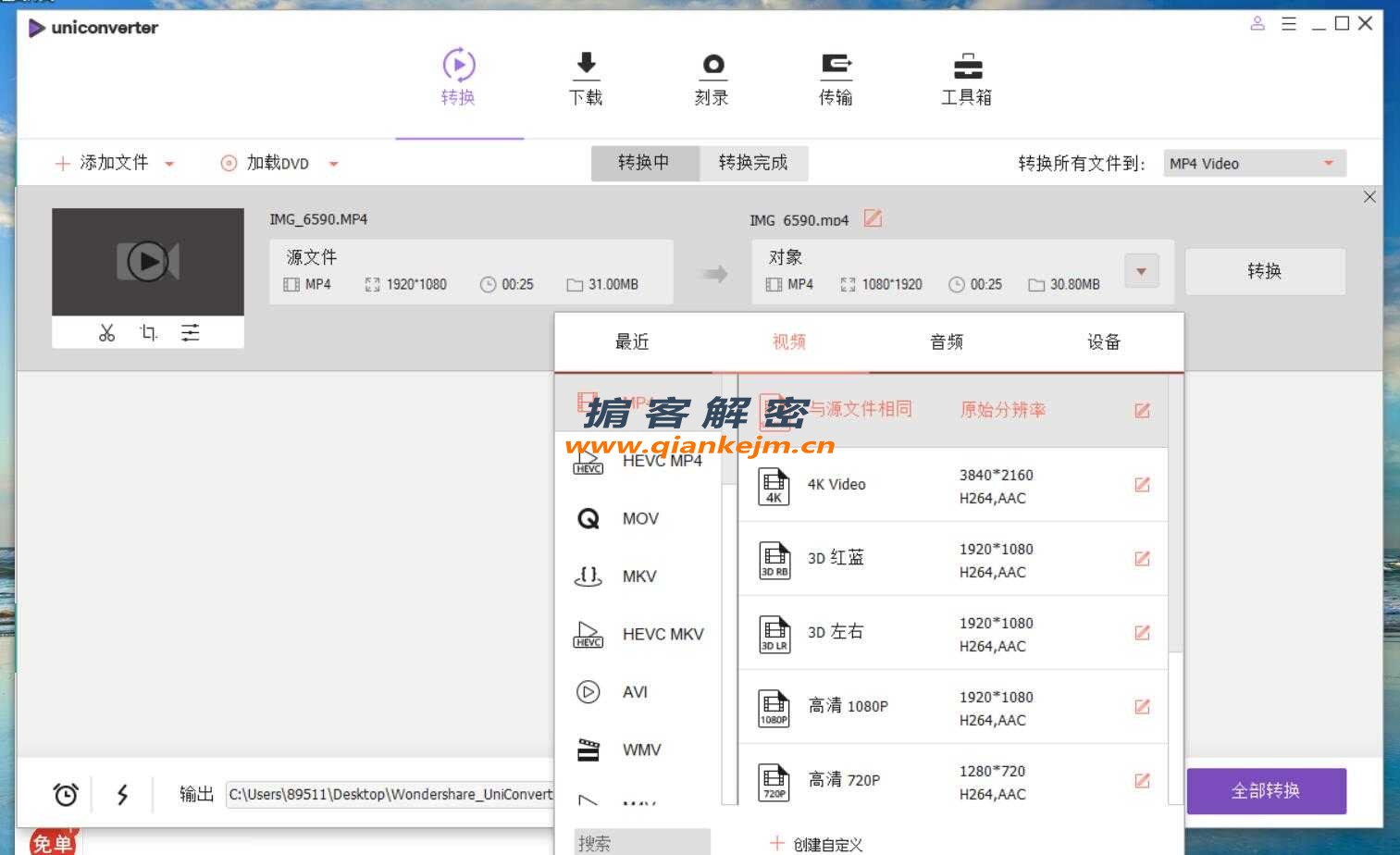Choose the 3D 左右 preset row
Viewport: 1400px width, 855px height.
pos(953,633)
